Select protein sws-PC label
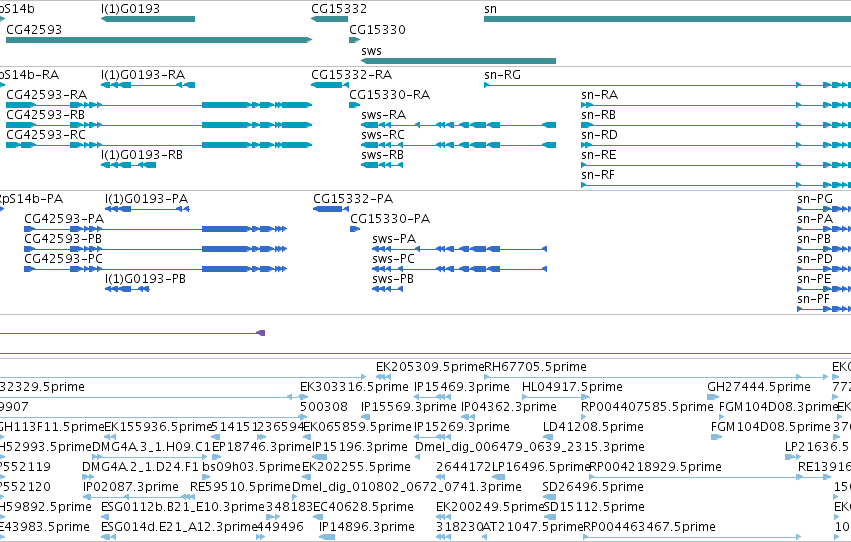 click(x=393, y=259)
